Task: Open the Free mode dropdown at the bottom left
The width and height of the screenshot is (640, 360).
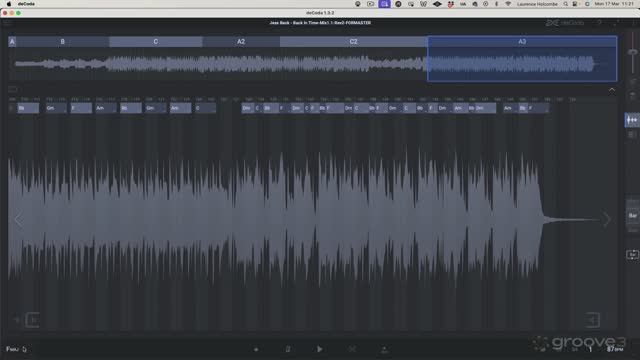Action: 16,349
